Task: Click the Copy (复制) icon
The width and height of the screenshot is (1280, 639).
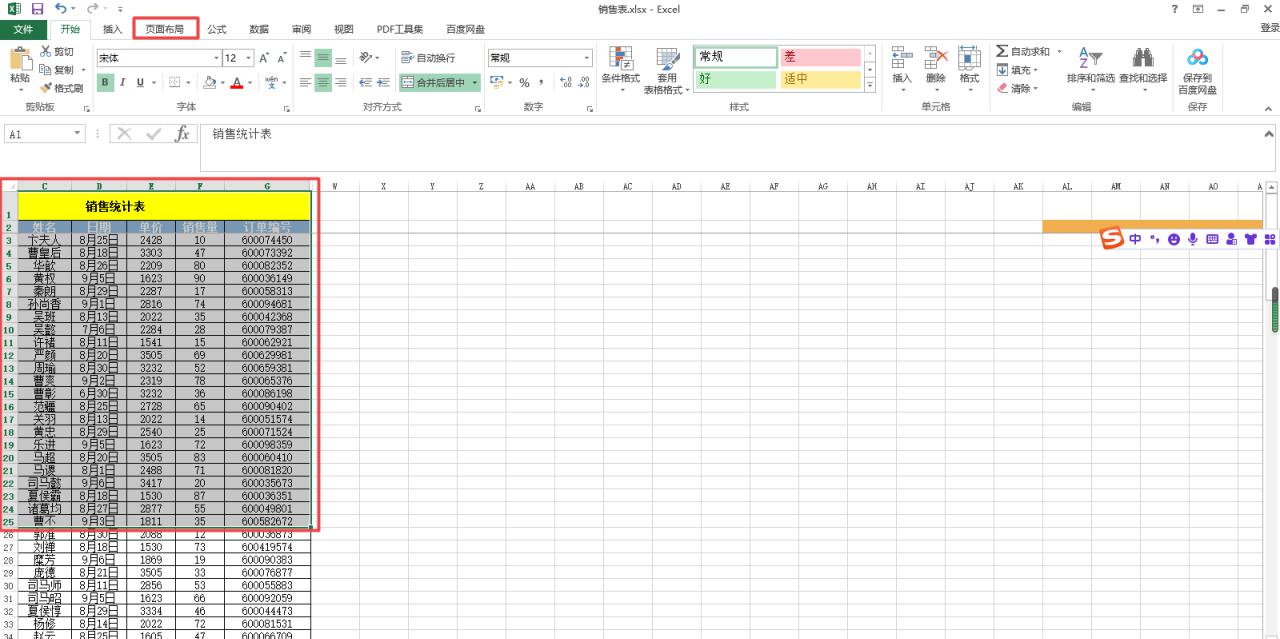Action: click(46, 70)
